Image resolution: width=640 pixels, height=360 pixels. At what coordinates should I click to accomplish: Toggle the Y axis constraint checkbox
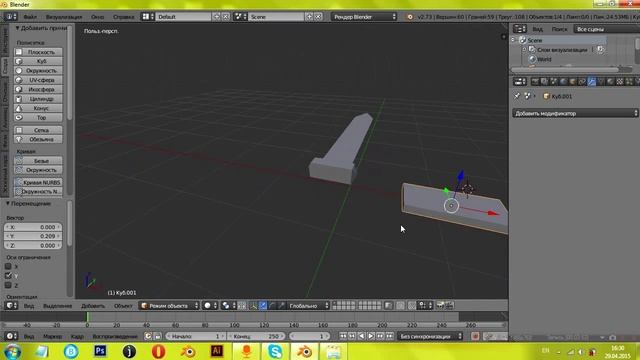click(x=8, y=276)
